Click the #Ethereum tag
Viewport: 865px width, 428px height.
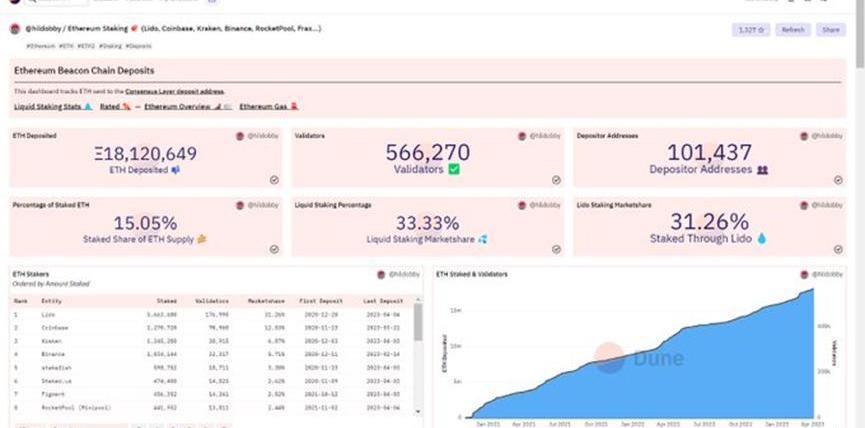41,46
